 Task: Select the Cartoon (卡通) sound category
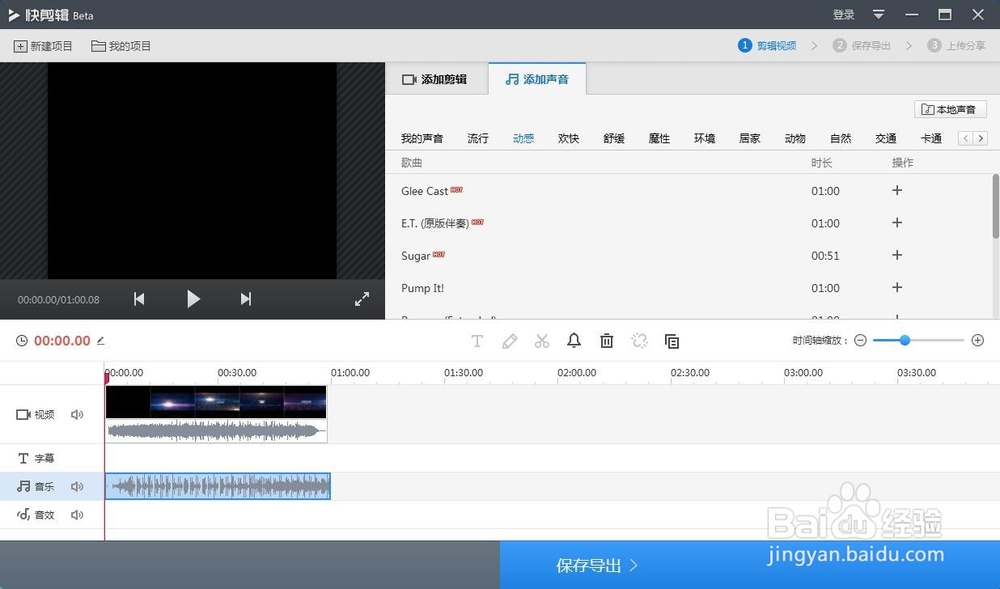931,138
